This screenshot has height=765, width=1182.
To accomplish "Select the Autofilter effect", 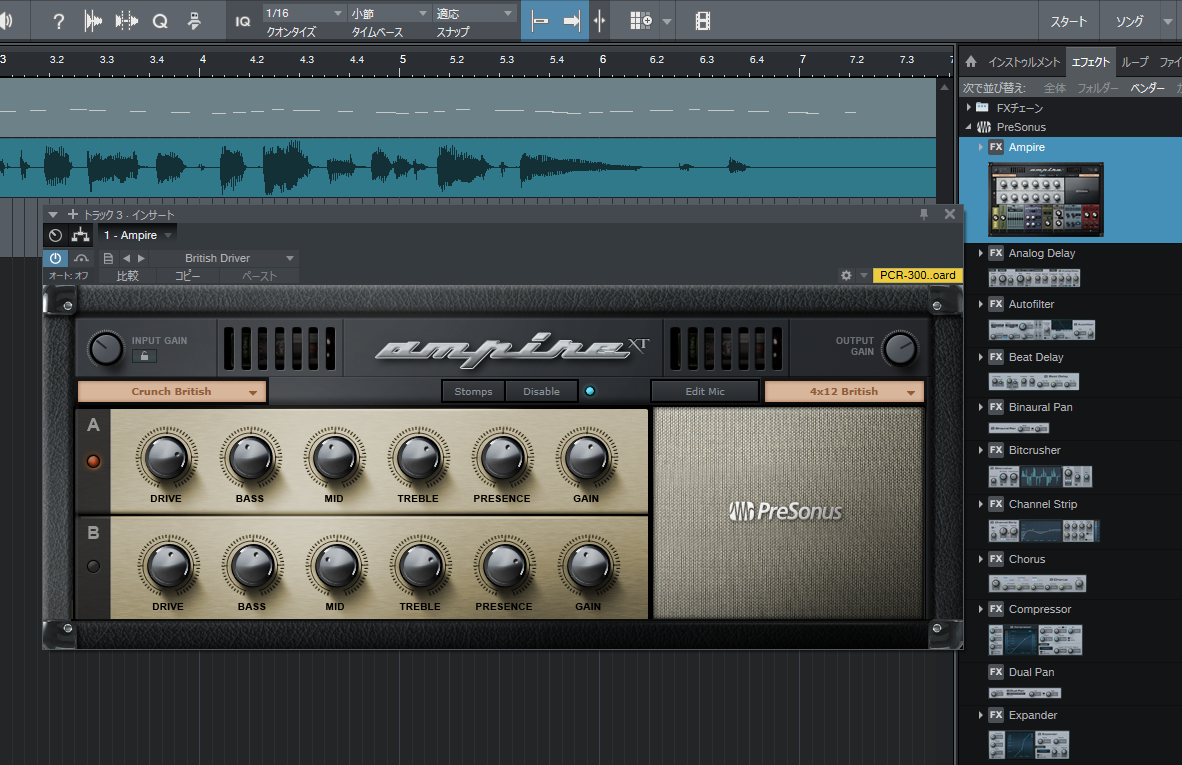I will 1031,304.
